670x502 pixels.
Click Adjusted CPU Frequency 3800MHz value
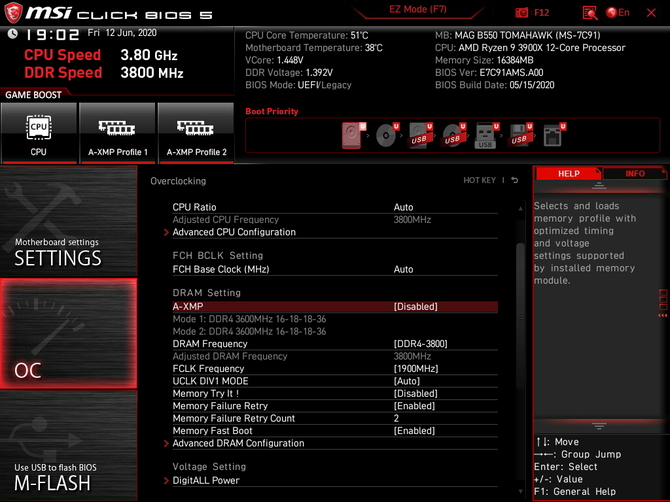(x=412, y=220)
